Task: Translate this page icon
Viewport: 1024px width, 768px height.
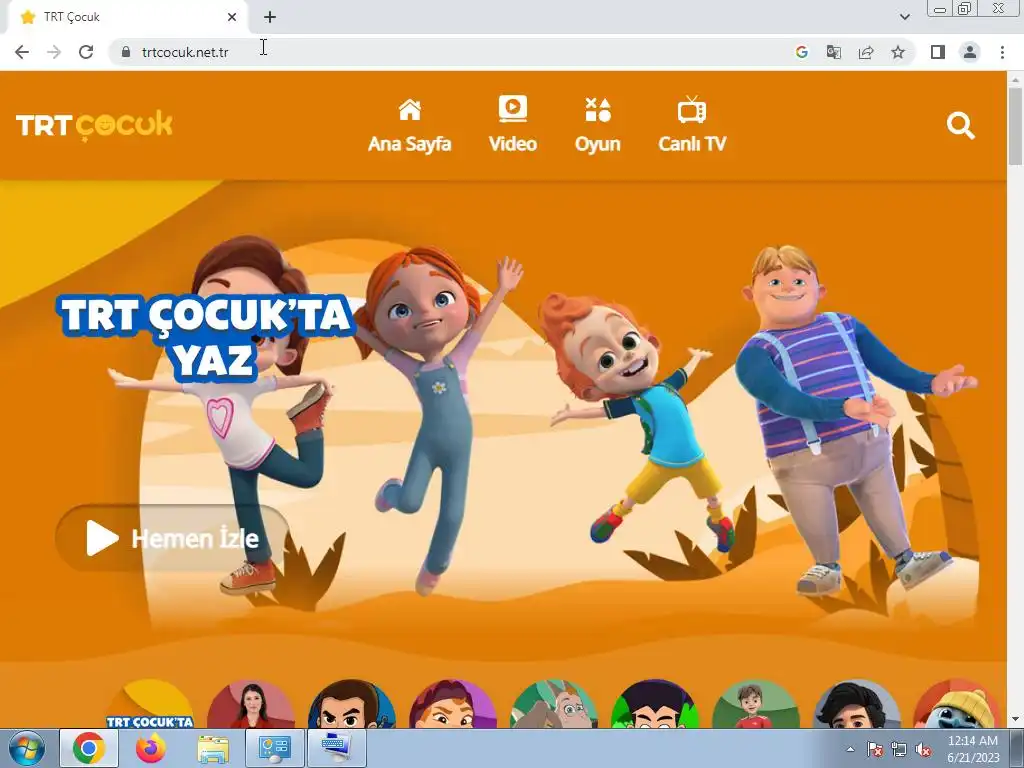Action: pos(833,52)
